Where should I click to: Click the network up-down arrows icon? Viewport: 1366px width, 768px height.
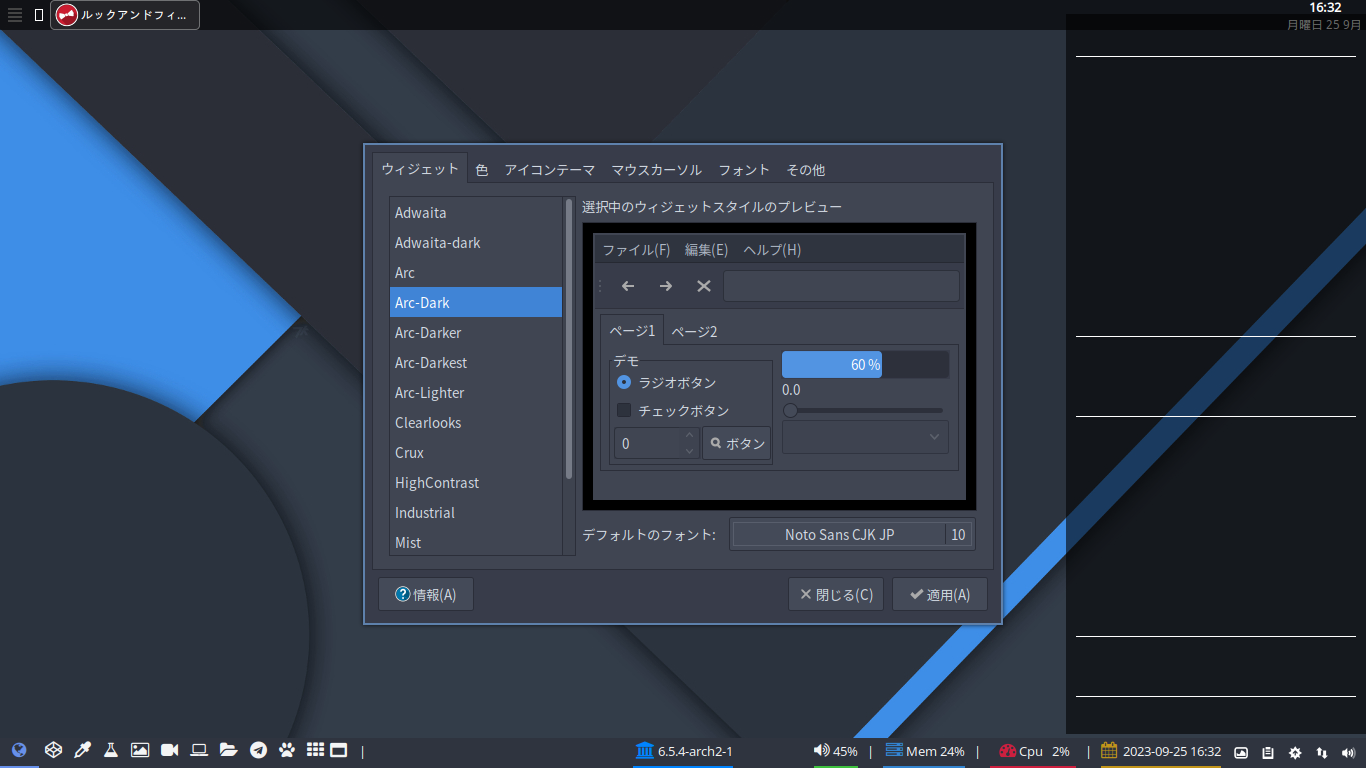click(1322, 752)
